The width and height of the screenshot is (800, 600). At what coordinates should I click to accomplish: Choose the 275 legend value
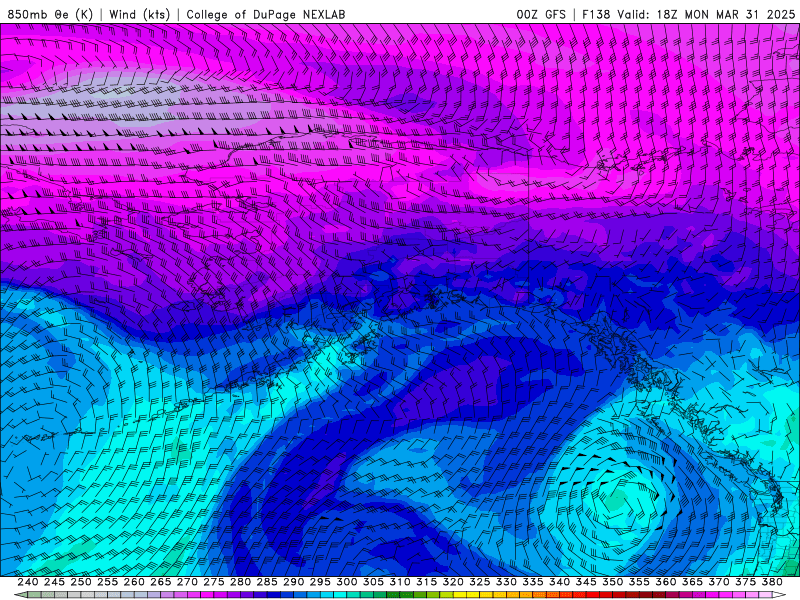pyautogui.click(x=213, y=582)
